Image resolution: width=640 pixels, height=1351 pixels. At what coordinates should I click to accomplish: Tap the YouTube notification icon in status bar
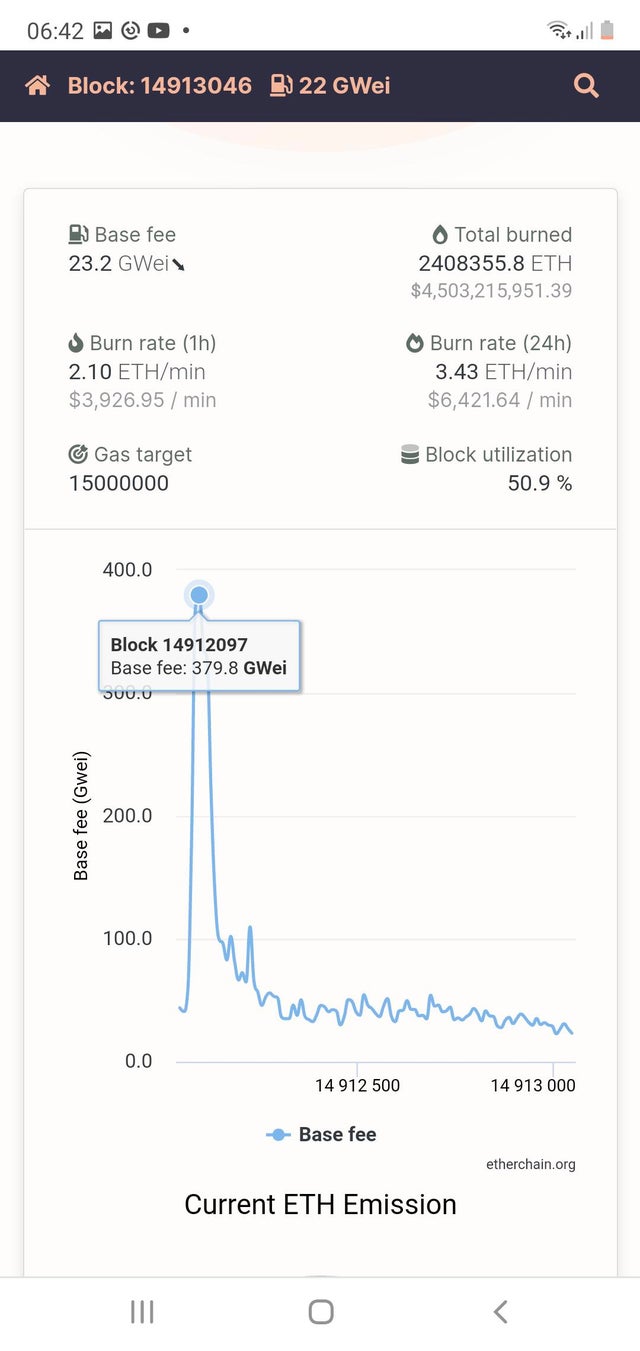[x=159, y=31]
